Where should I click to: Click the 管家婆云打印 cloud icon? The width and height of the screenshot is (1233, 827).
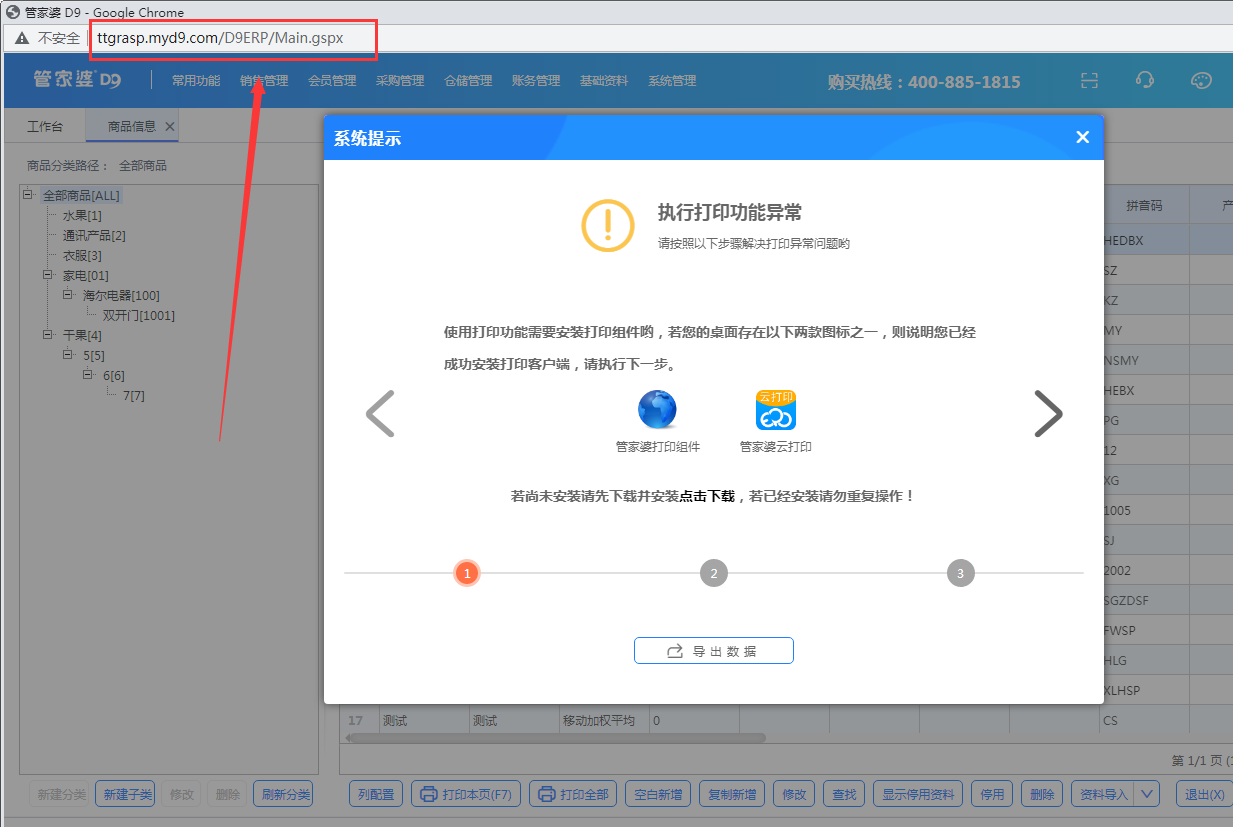(776, 410)
